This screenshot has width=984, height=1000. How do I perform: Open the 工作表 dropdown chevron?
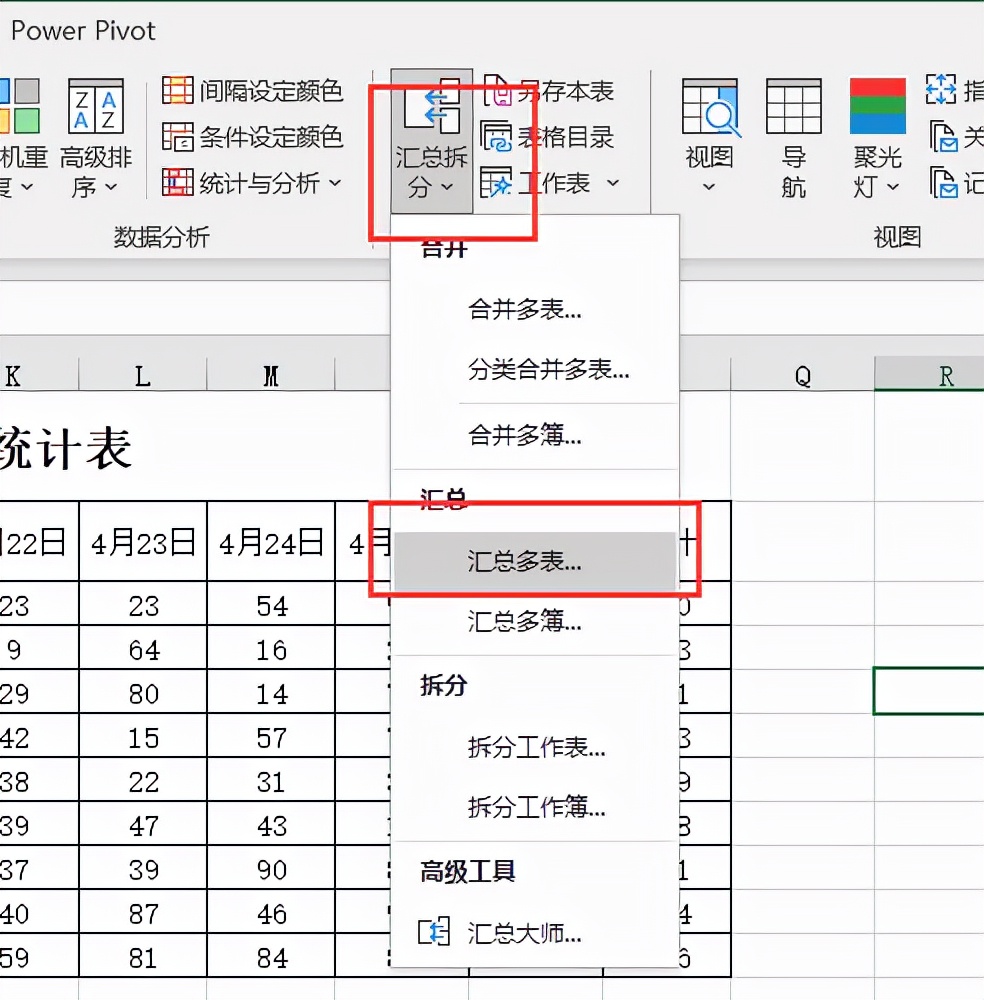click(x=615, y=182)
